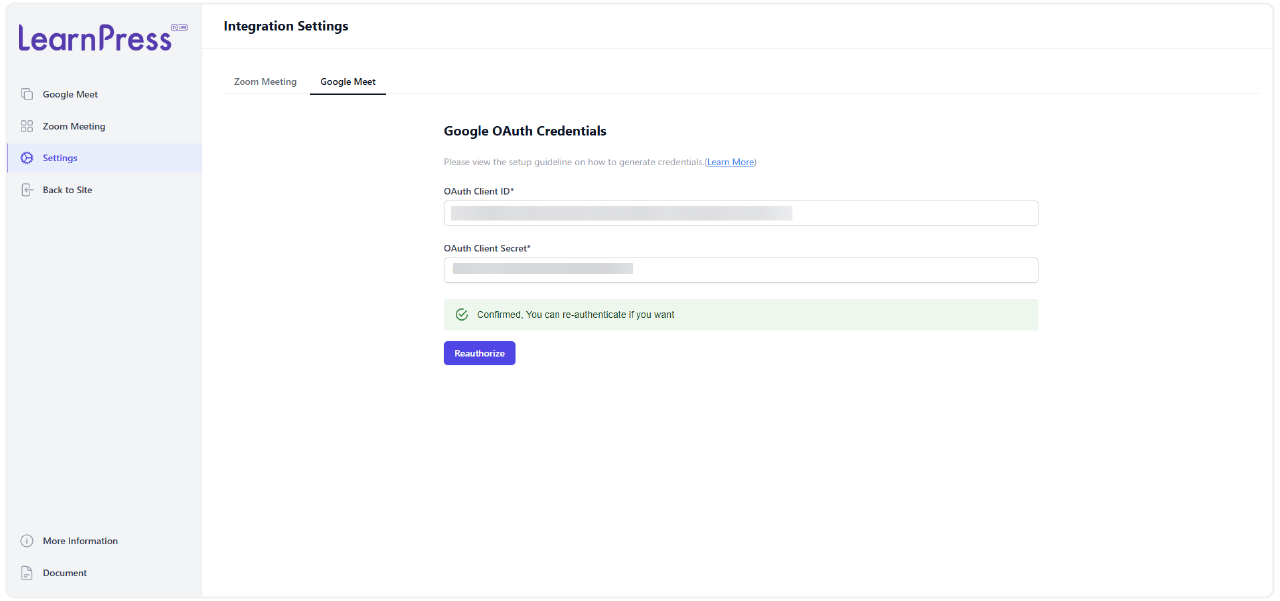Select the Settings label in sidebar
1280x601 pixels.
pos(60,158)
